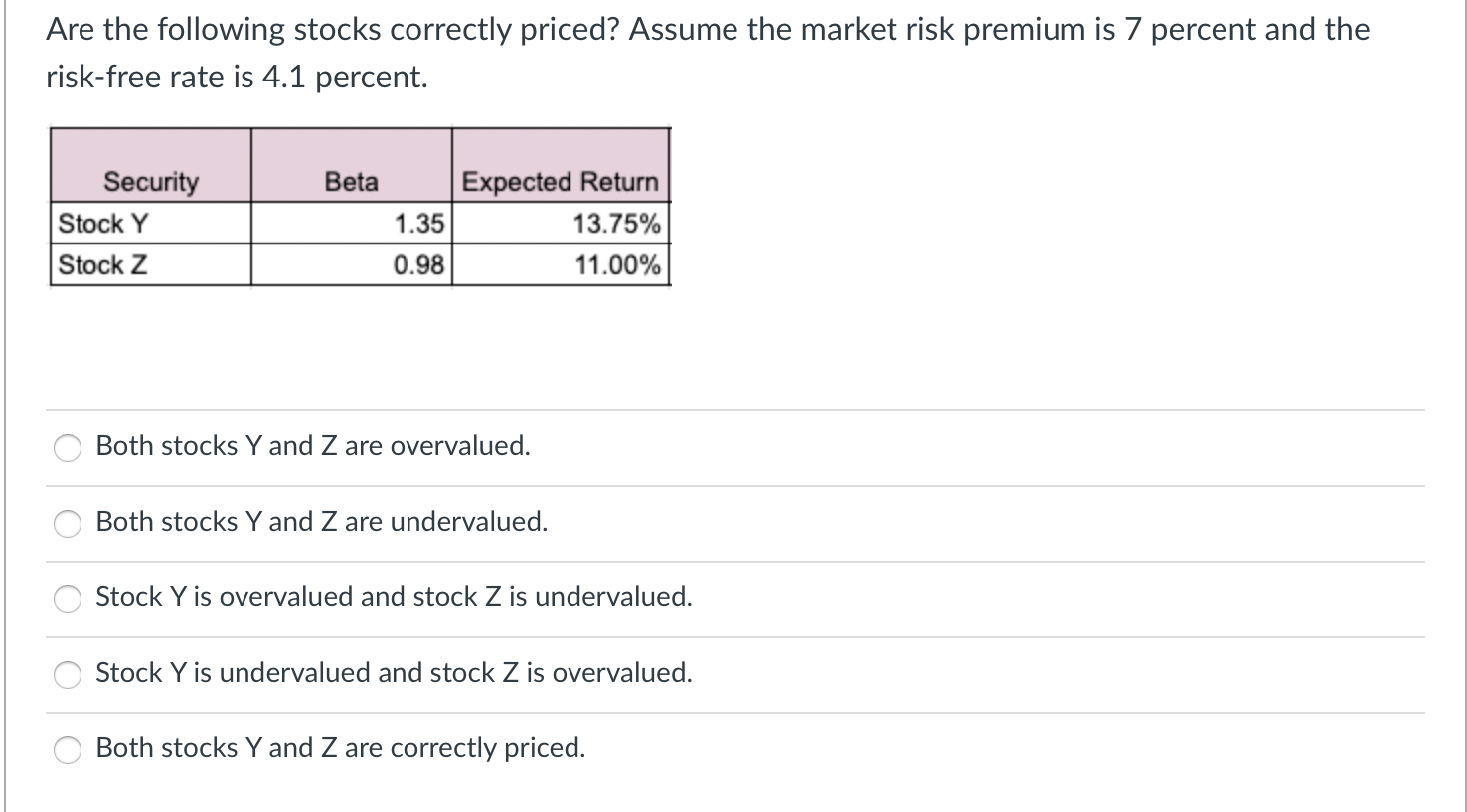Select radio button for both stocks undervalued
Viewport: 1467px width, 812px height.
tap(68, 524)
